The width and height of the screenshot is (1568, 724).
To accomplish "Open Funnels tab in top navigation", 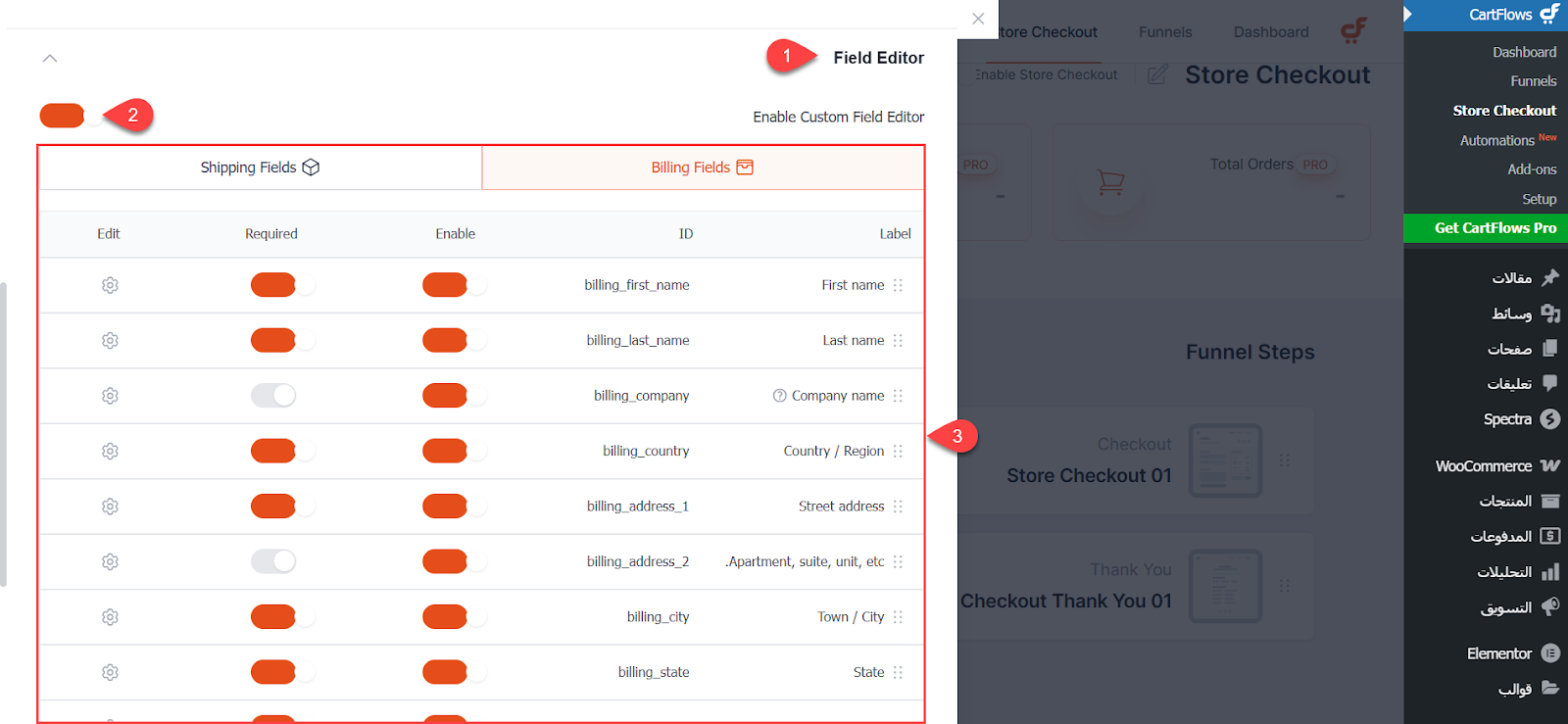I will pos(1165,32).
